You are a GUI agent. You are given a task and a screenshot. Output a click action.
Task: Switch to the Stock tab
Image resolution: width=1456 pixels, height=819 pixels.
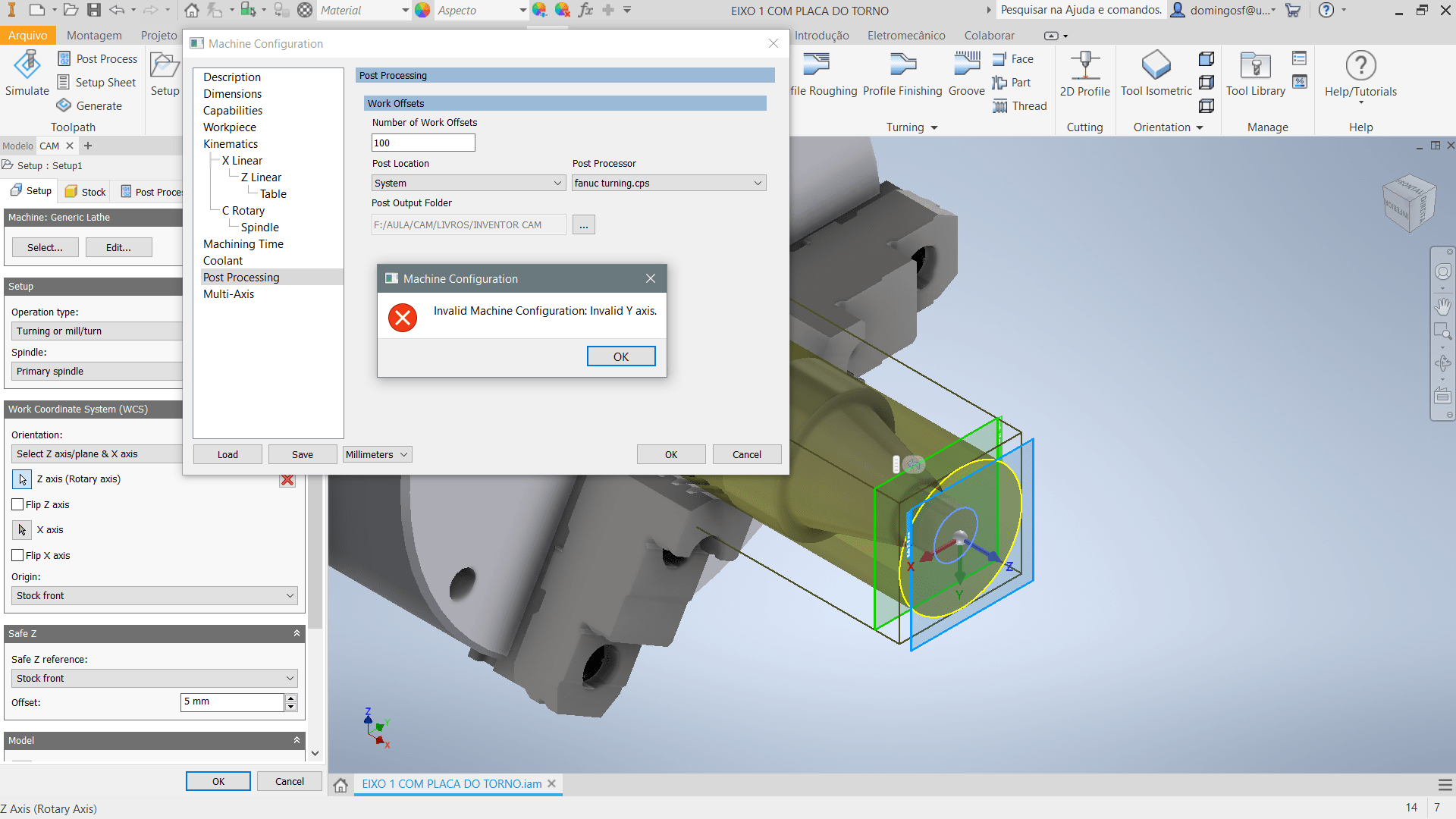coord(86,192)
